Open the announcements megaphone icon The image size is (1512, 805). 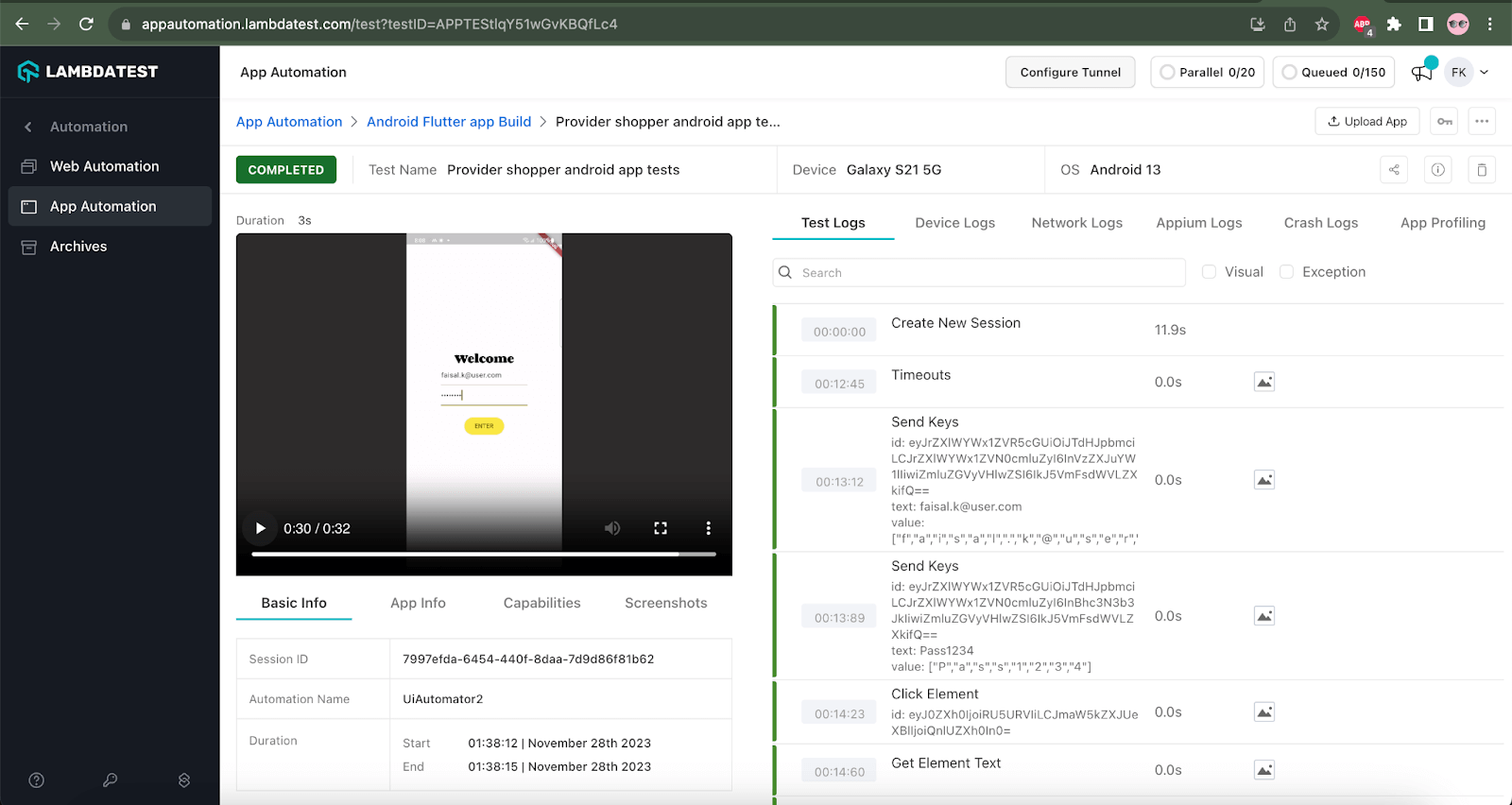(1421, 73)
